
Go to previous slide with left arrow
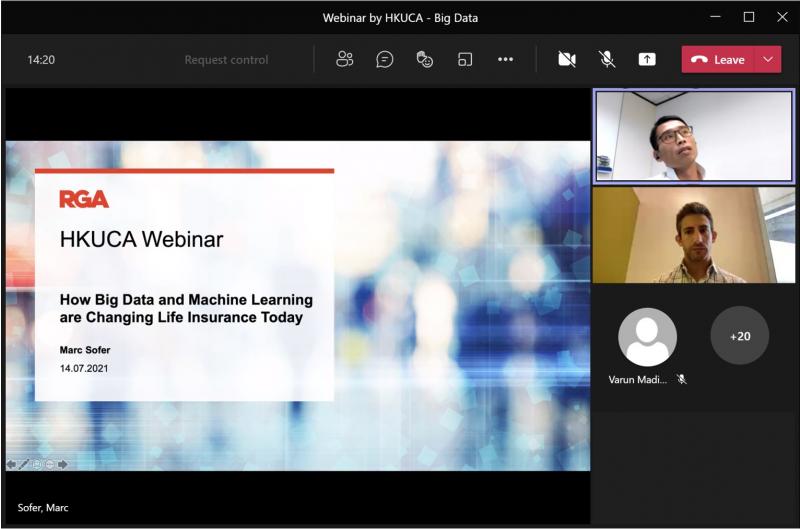(11, 464)
